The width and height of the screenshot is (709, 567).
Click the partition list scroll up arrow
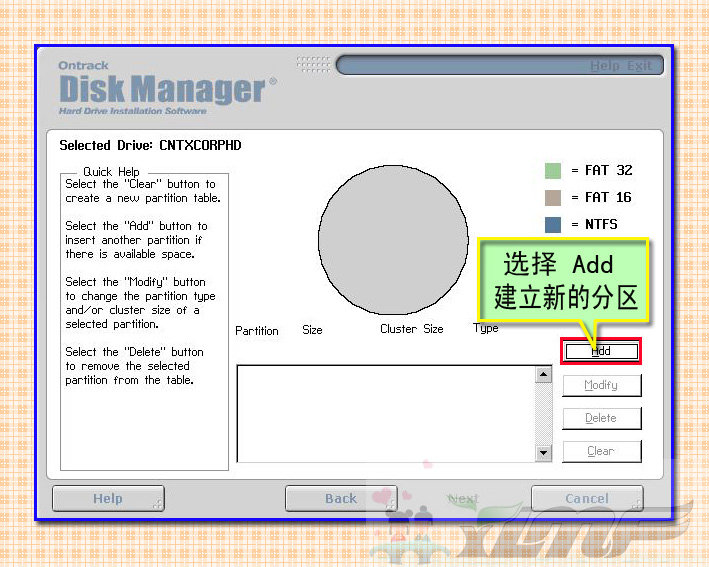544,374
